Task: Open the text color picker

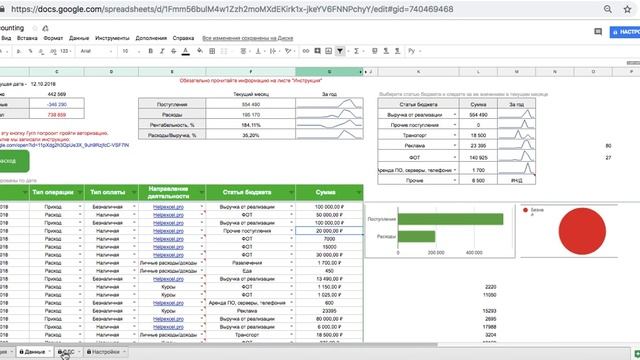Action: [186, 51]
